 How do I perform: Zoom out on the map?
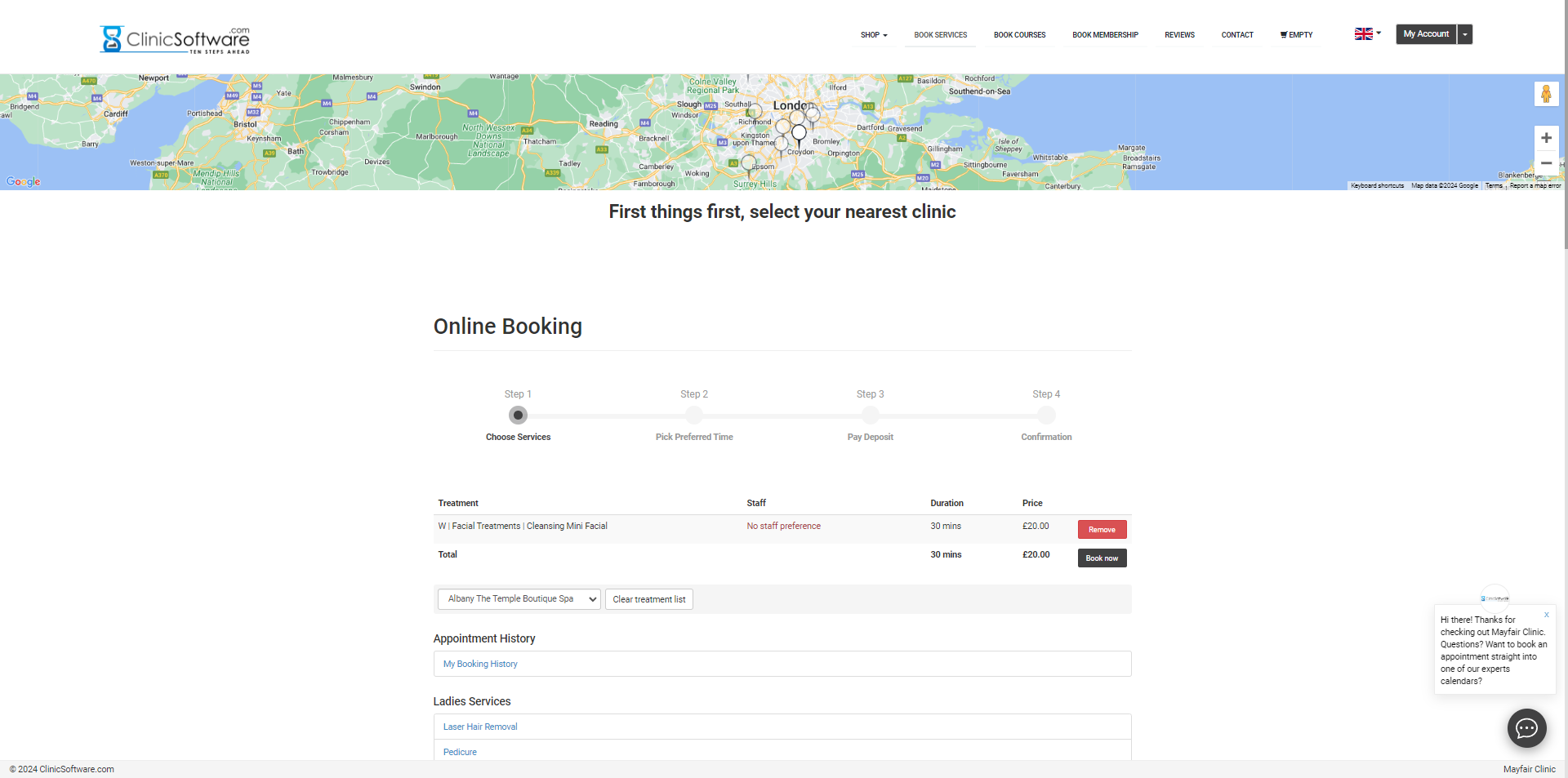pos(1546,163)
